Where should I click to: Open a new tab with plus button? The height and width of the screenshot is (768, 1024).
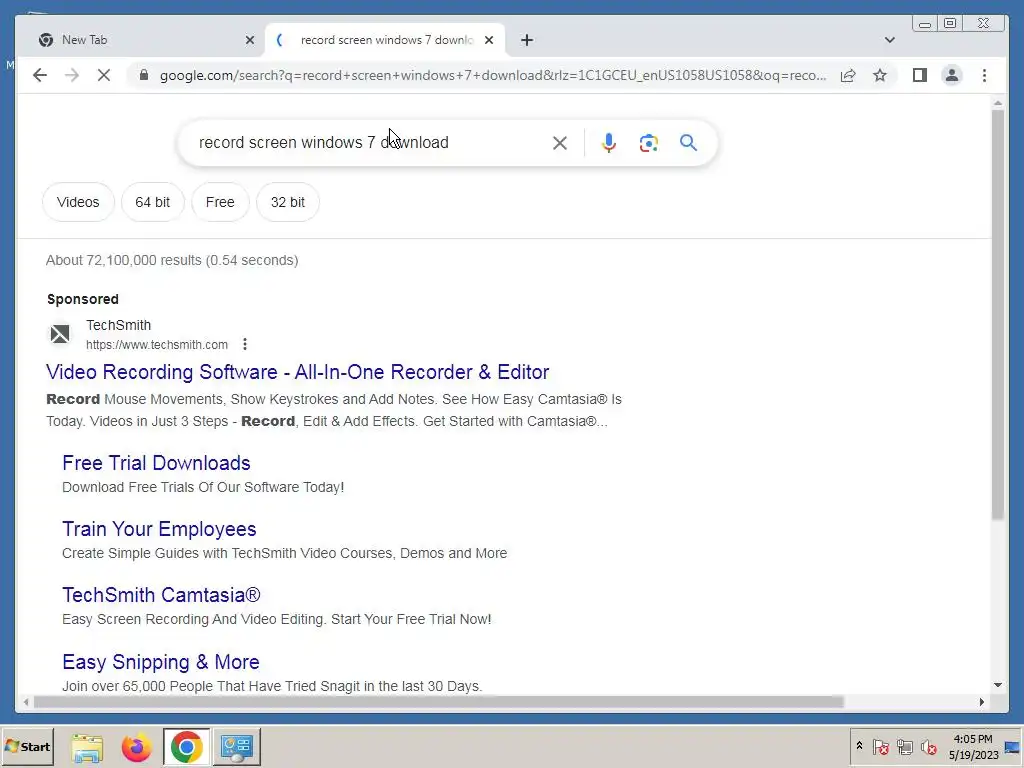pos(526,40)
